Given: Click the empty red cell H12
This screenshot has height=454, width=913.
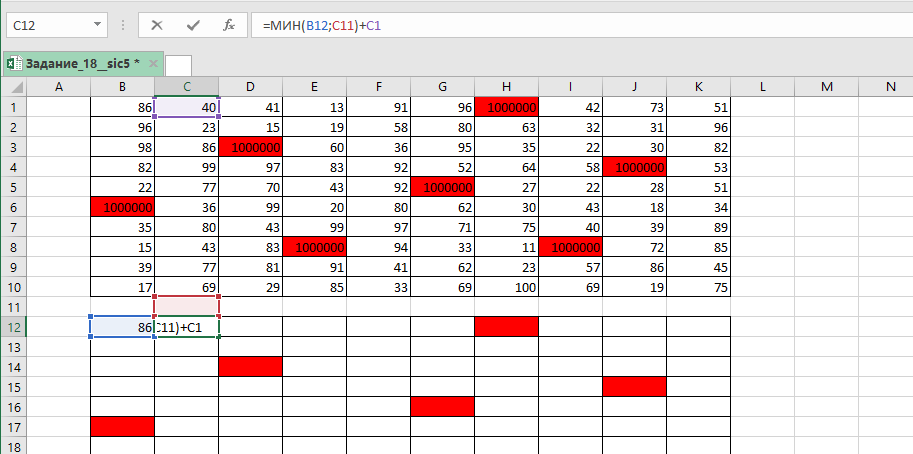Looking at the screenshot, I should [506, 327].
